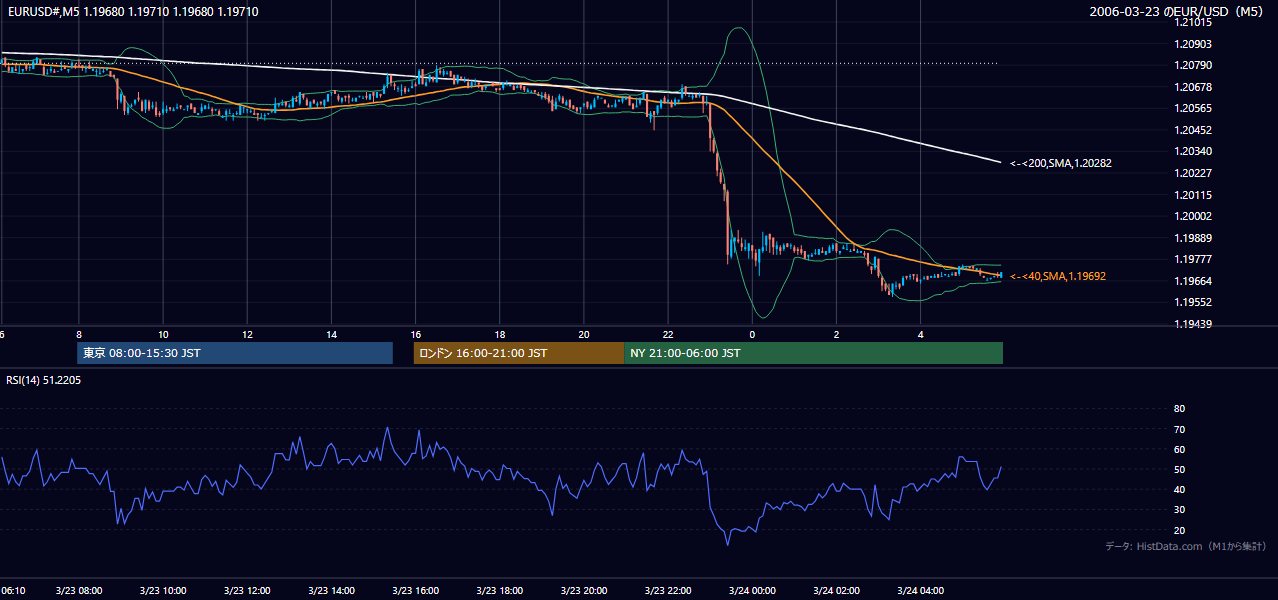Click the 3/23 08:00 bottom time label
This screenshot has width=1278, height=600.
pyautogui.click(x=78, y=591)
